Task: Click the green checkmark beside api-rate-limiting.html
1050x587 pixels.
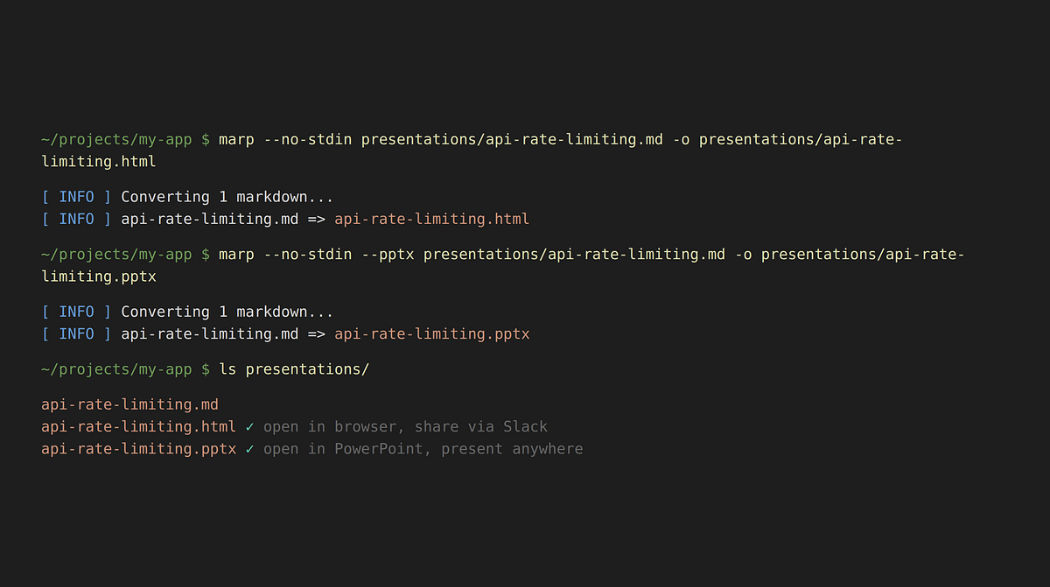Action: coord(250,427)
